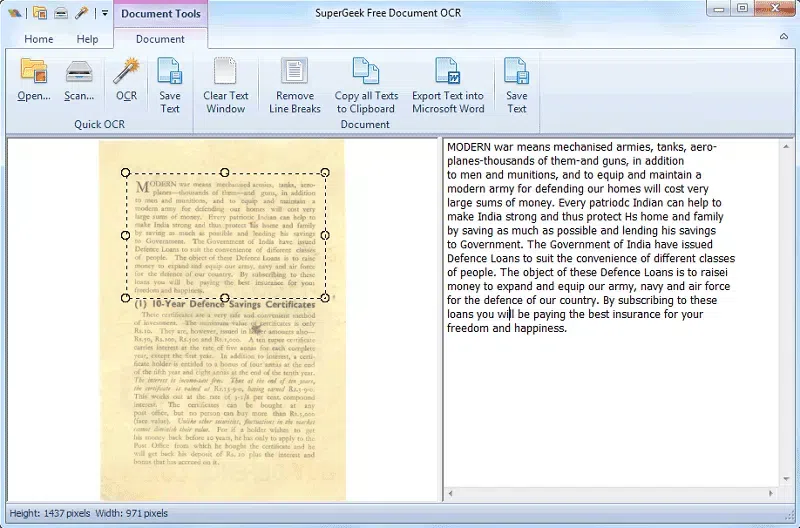Select the Document tab
The image size is (800, 528).
[160, 39]
